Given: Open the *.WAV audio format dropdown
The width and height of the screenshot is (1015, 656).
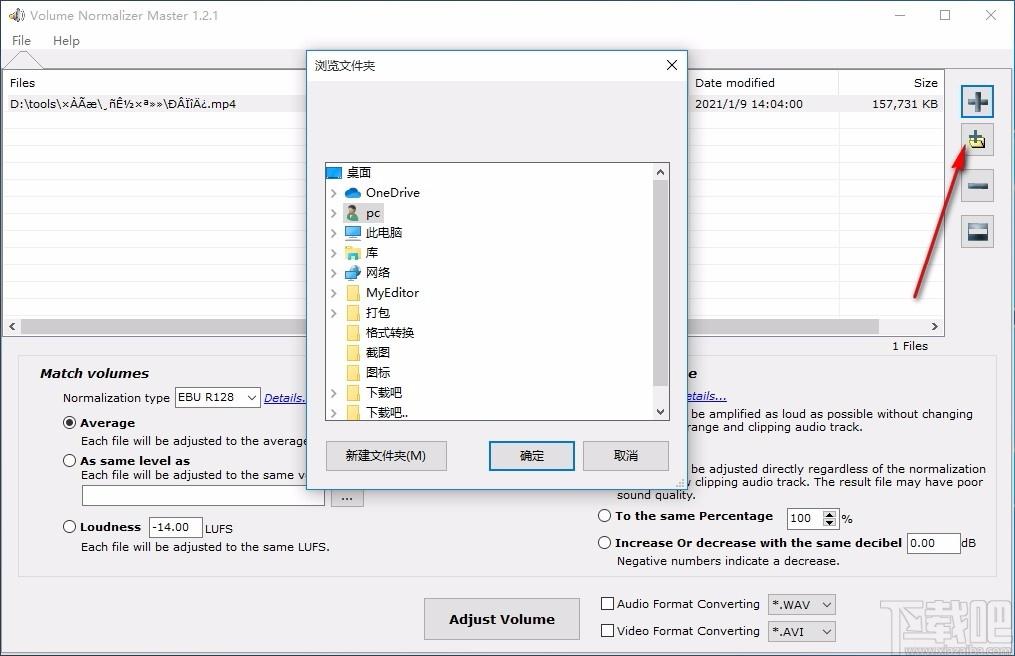Looking at the screenshot, I should point(801,604).
